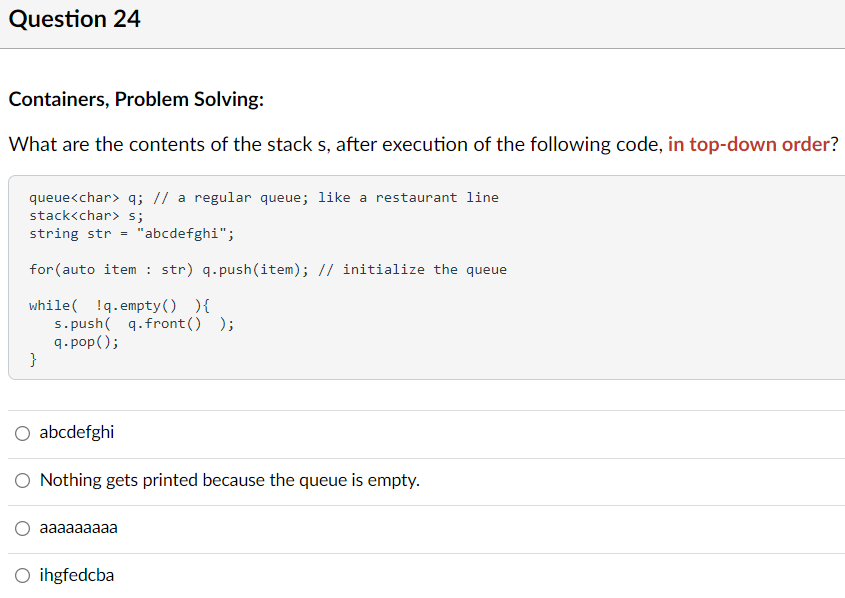Click the Question 24 heading
This screenshot has width=845, height=598.
pyautogui.click(x=74, y=18)
